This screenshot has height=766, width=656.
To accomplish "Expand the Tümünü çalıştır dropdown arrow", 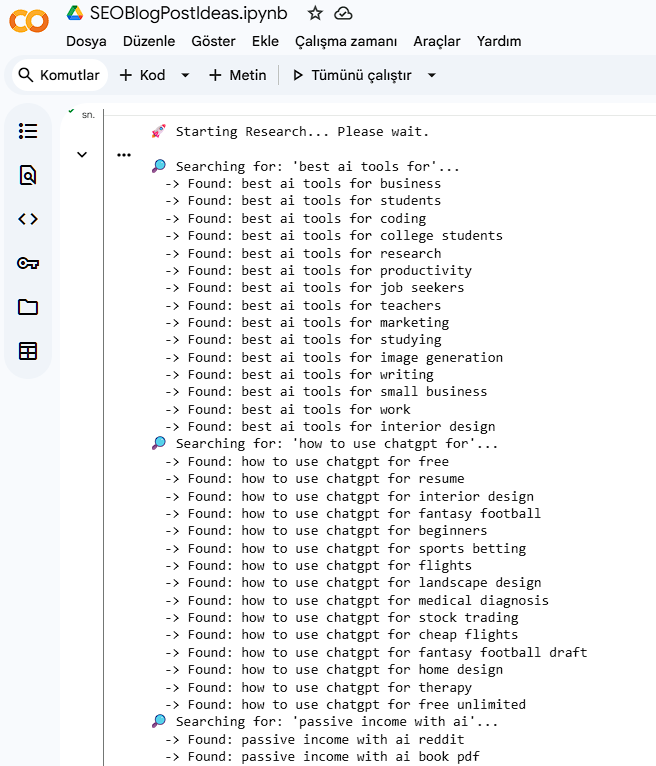I will click(x=432, y=75).
